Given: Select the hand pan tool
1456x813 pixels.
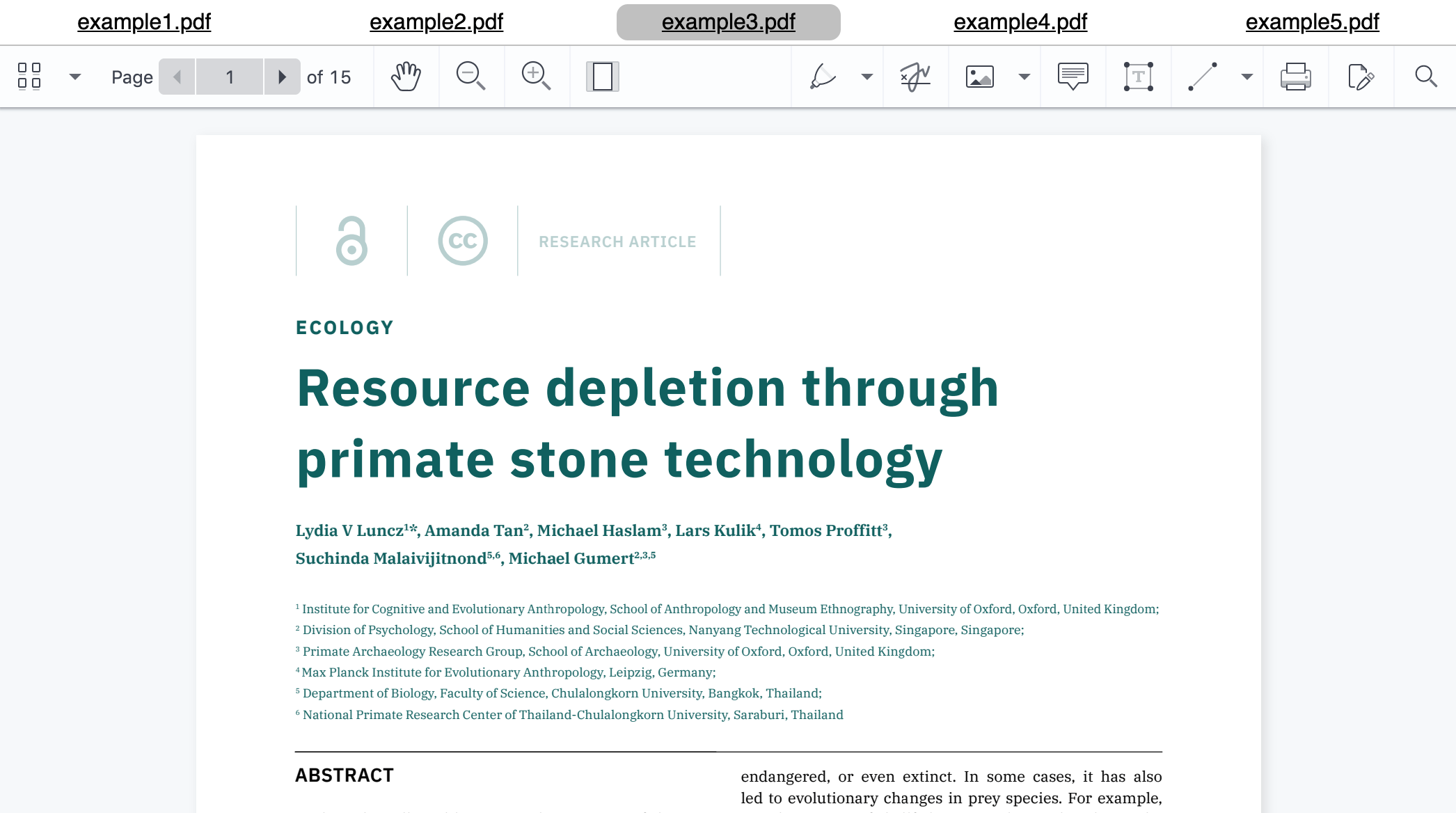Looking at the screenshot, I should (x=406, y=77).
